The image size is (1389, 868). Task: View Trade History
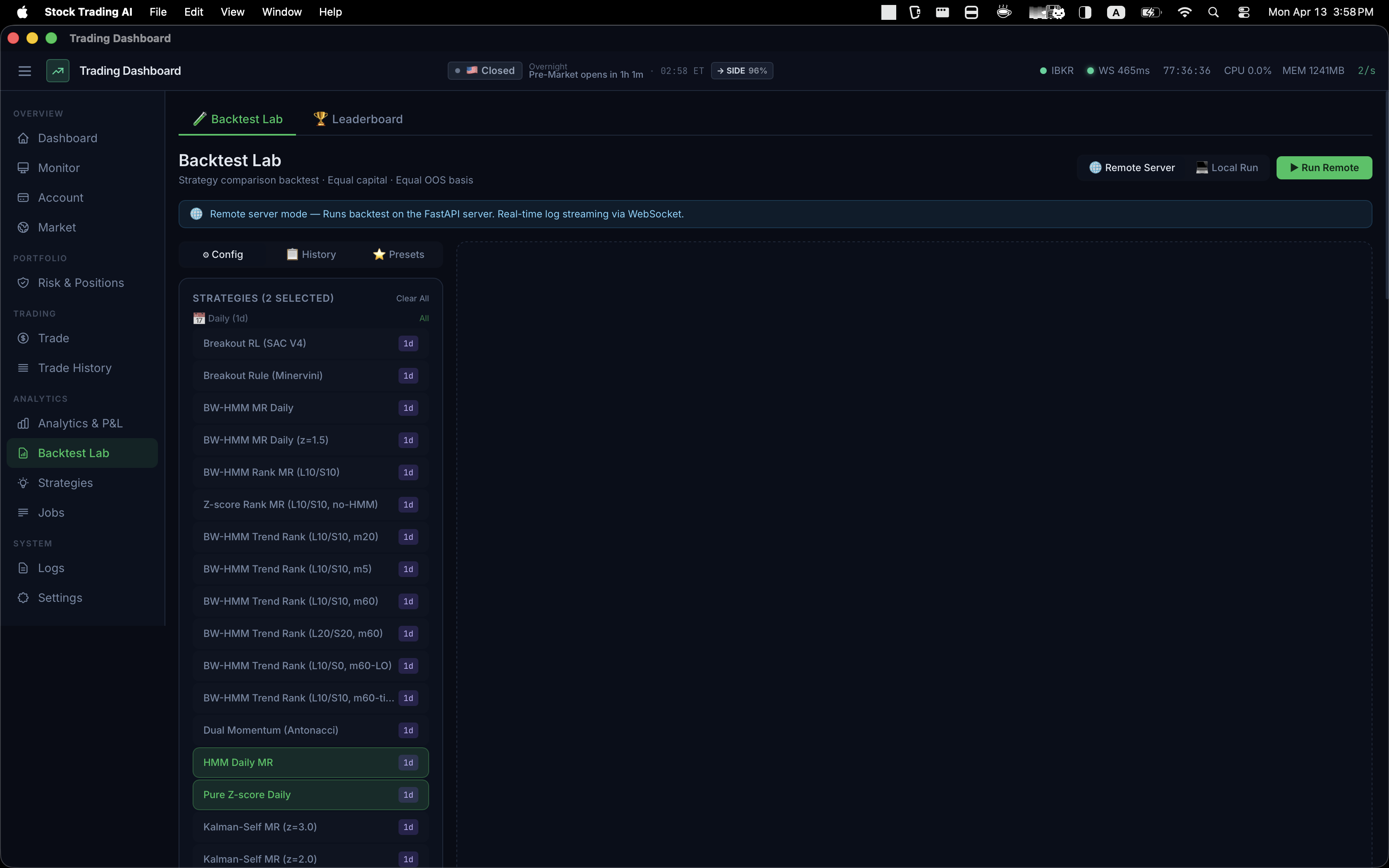click(74, 367)
